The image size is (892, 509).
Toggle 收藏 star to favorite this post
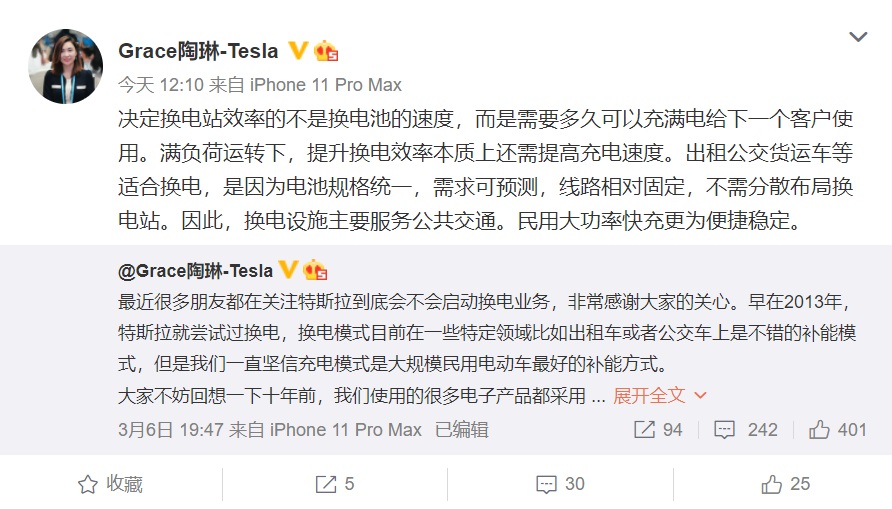coord(111,485)
